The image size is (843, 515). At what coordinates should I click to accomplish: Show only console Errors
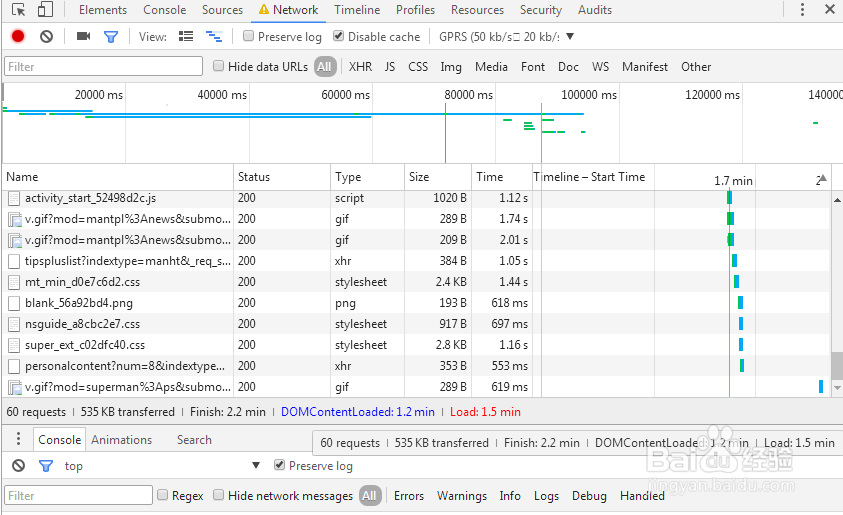(x=409, y=496)
